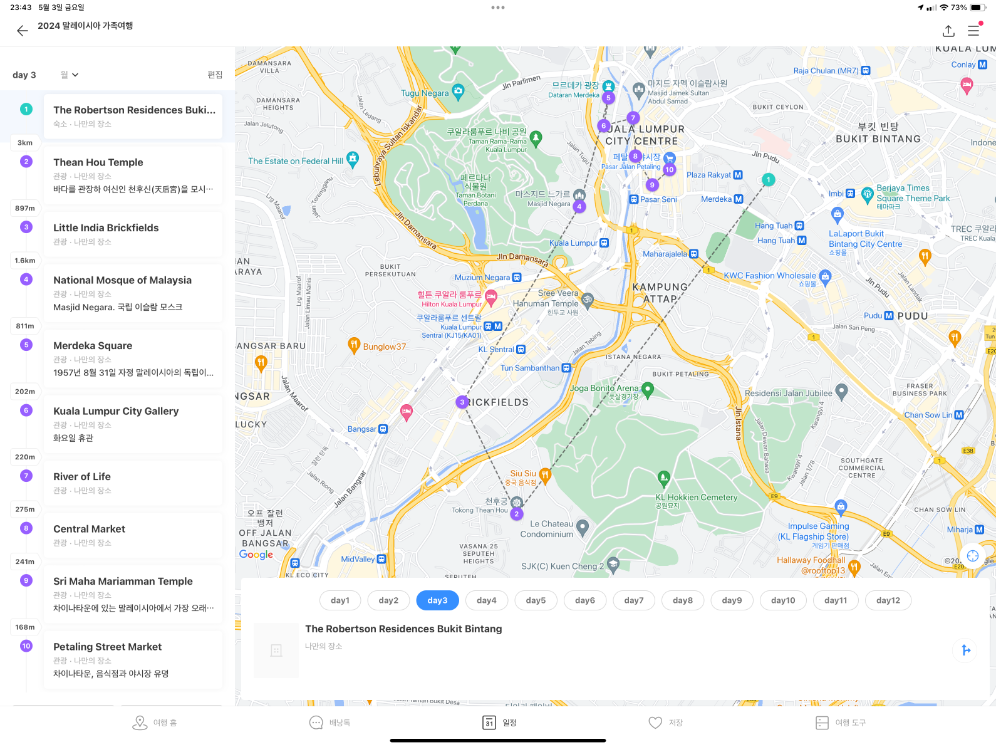Viewport: 996px width, 747px height.
Task: Tap battery indicator in status bar
Action: coord(978,8)
